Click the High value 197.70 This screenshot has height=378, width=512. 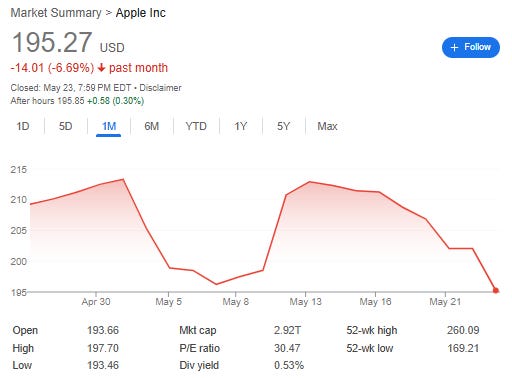coord(103,348)
